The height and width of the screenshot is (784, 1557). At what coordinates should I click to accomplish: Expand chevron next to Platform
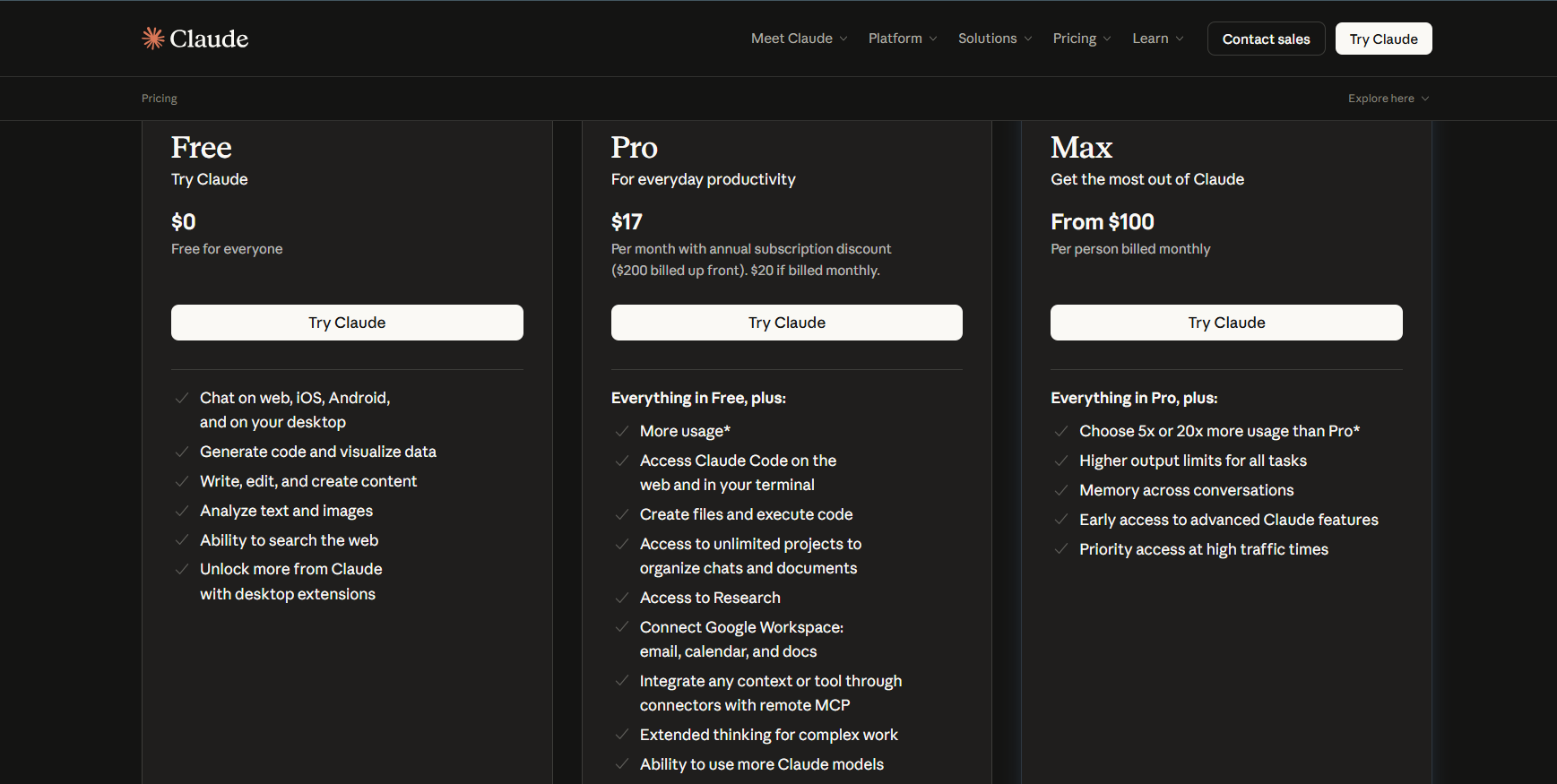point(933,39)
